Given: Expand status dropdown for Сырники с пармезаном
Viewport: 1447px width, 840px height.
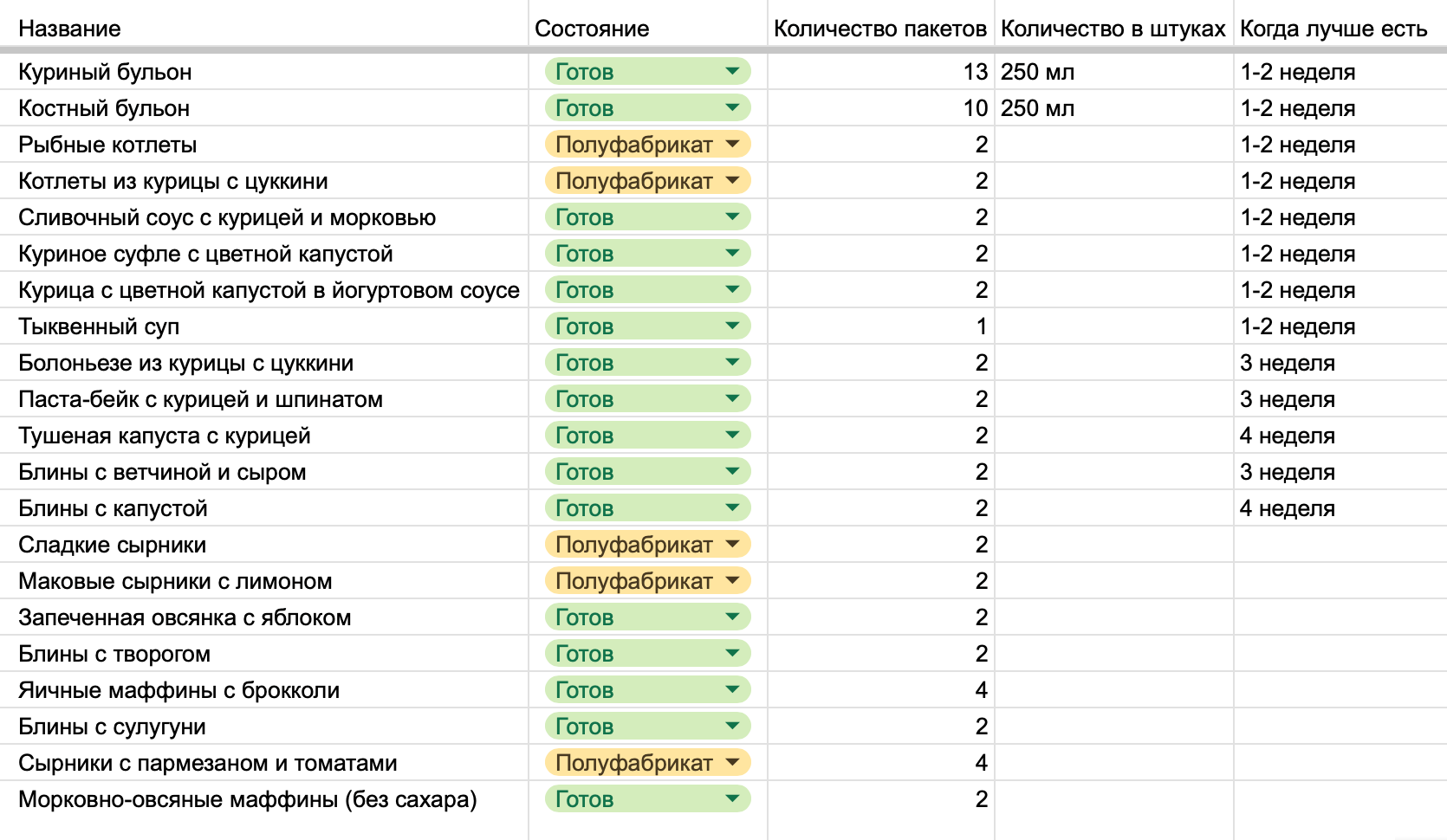Looking at the screenshot, I should (x=732, y=762).
